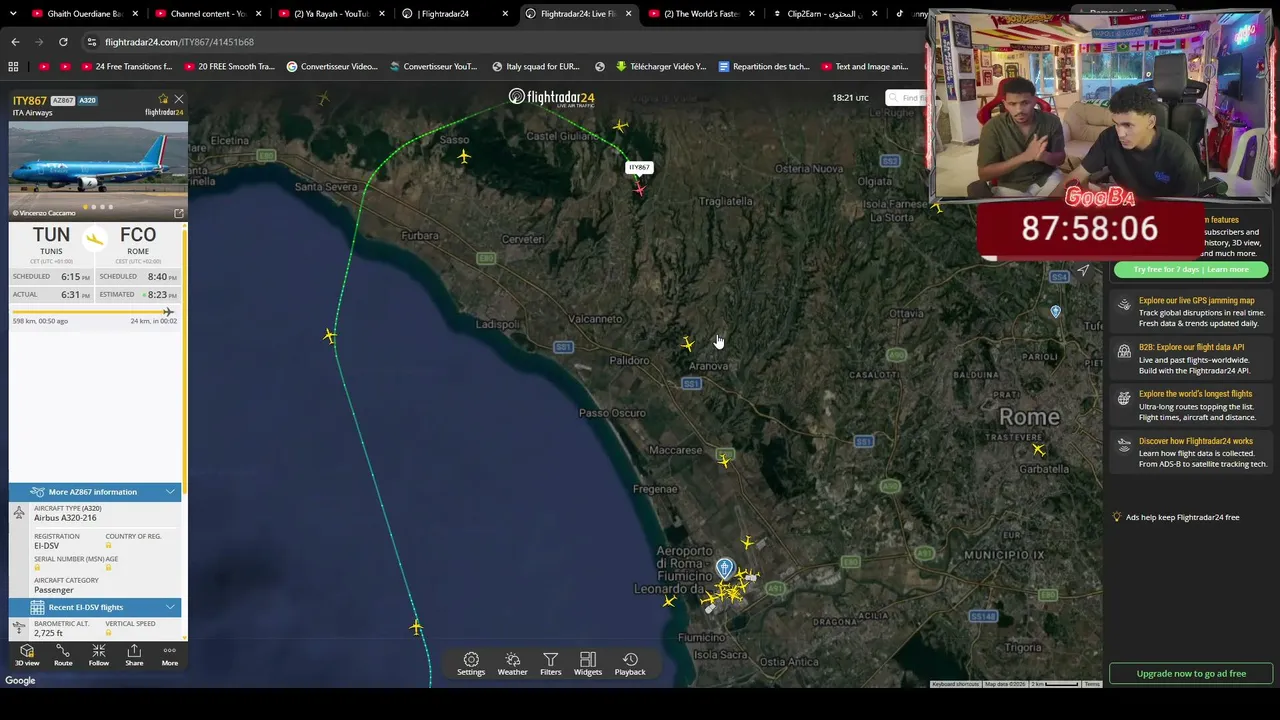Click the aircraft photo thumbnail
The height and width of the screenshot is (720, 1280).
(x=98, y=170)
